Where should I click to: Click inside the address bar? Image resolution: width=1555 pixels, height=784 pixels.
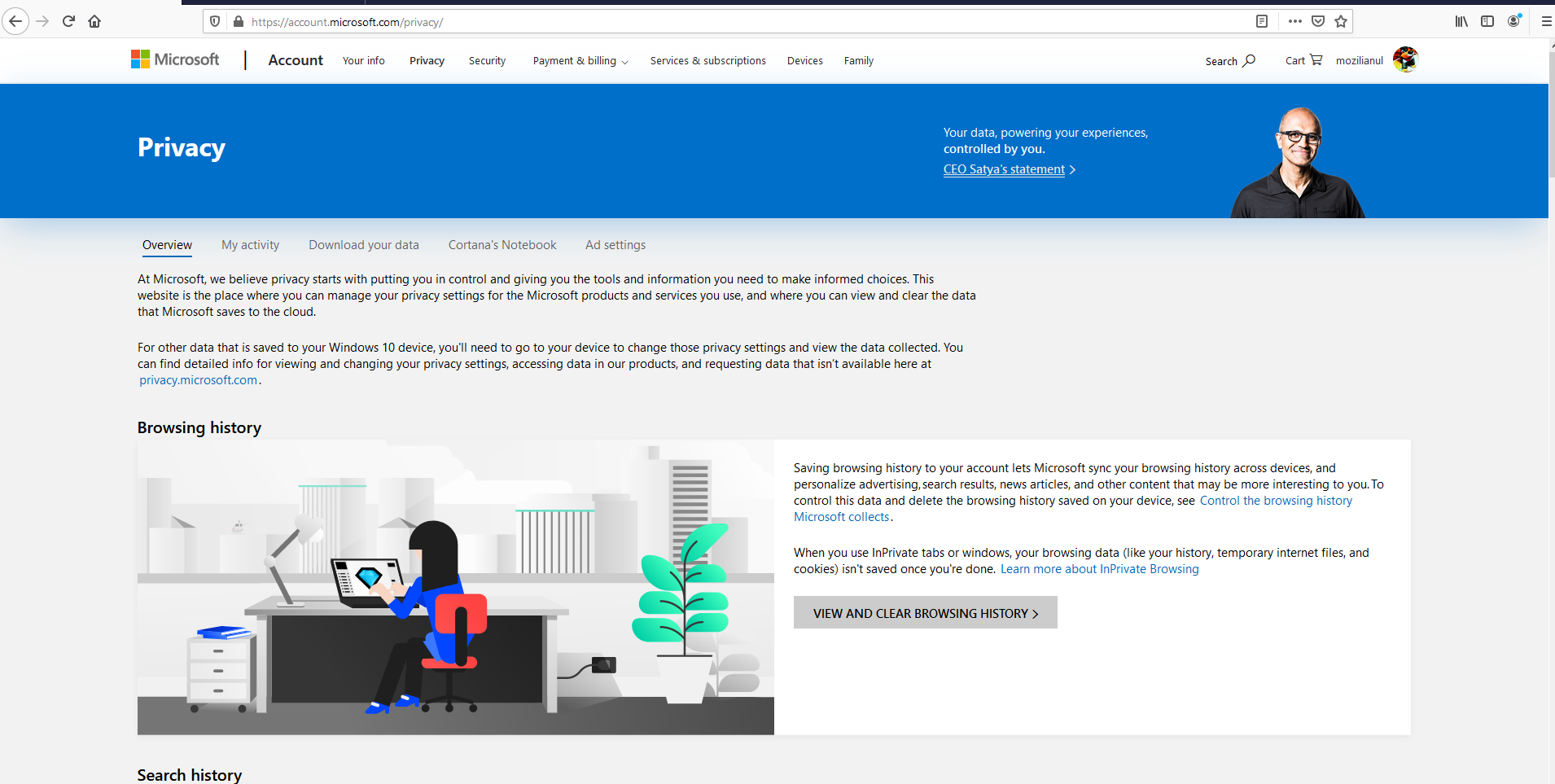(x=651, y=21)
